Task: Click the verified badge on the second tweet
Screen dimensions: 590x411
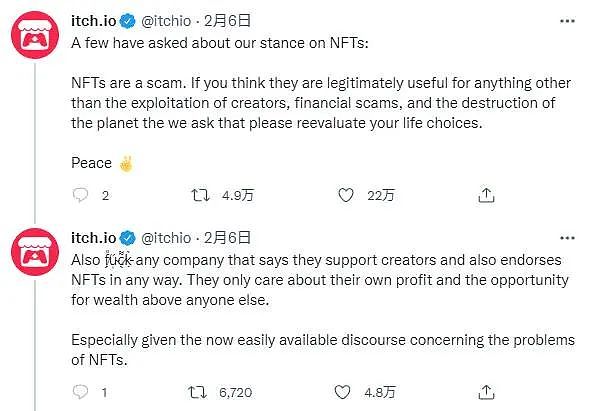Action: 128,238
